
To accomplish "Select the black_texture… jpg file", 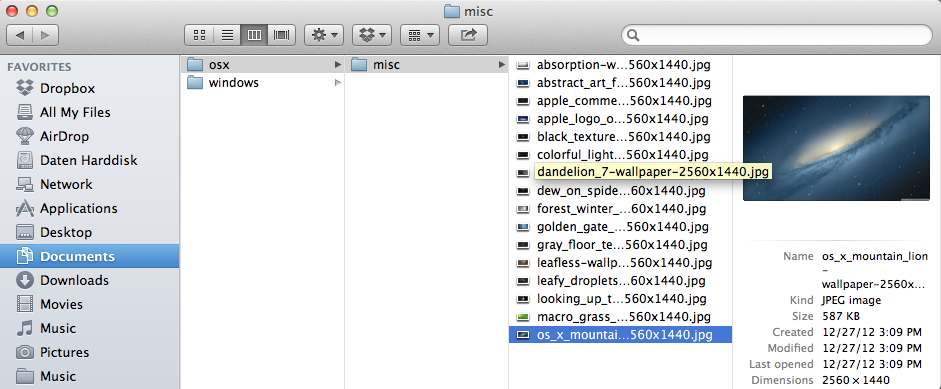I will 621,136.
